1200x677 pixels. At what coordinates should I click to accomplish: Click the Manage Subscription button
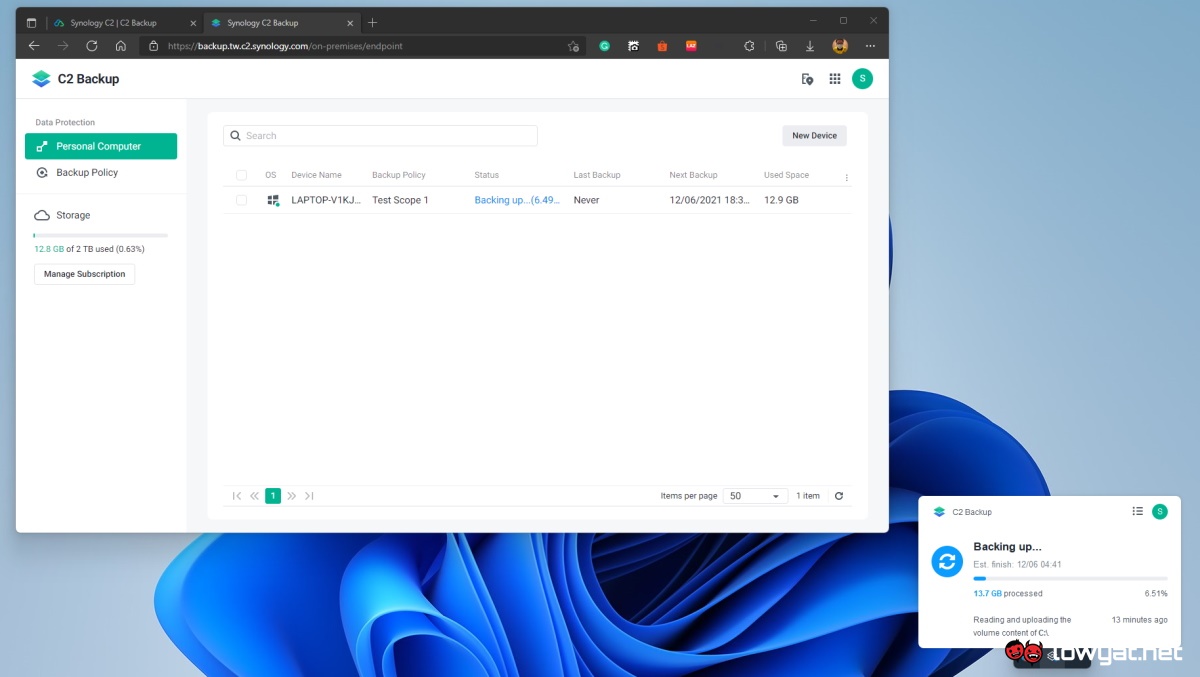tap(84, 274)
